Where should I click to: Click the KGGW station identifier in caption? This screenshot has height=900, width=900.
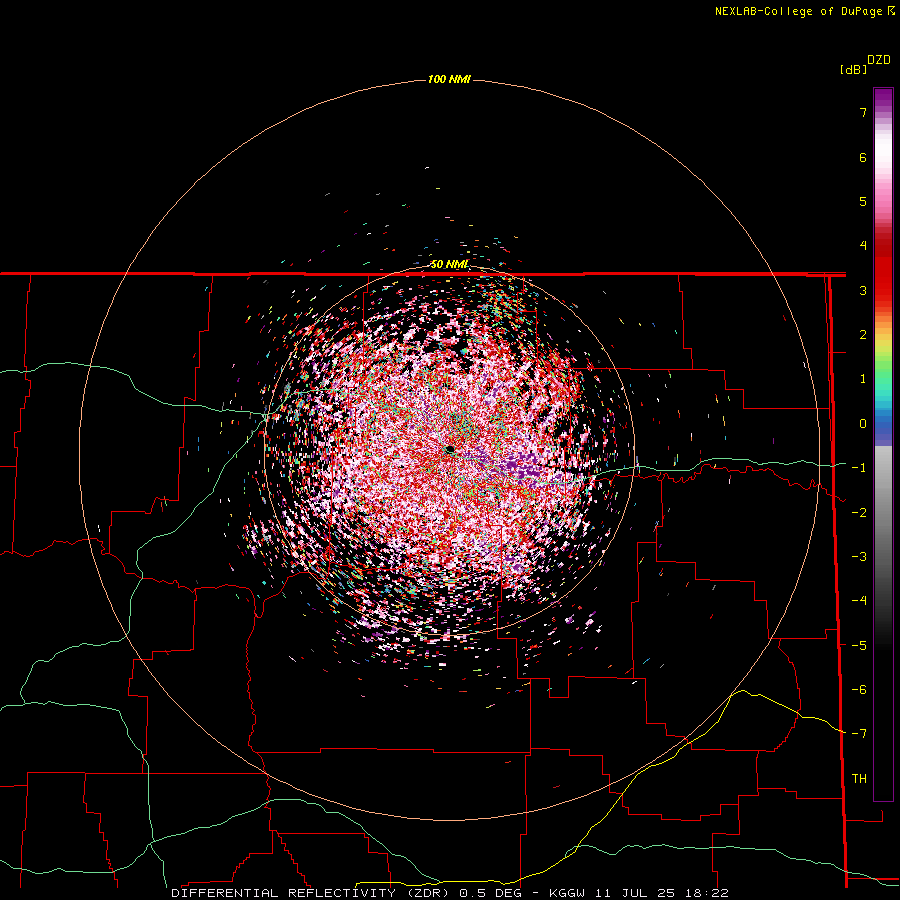click(568, 893)
